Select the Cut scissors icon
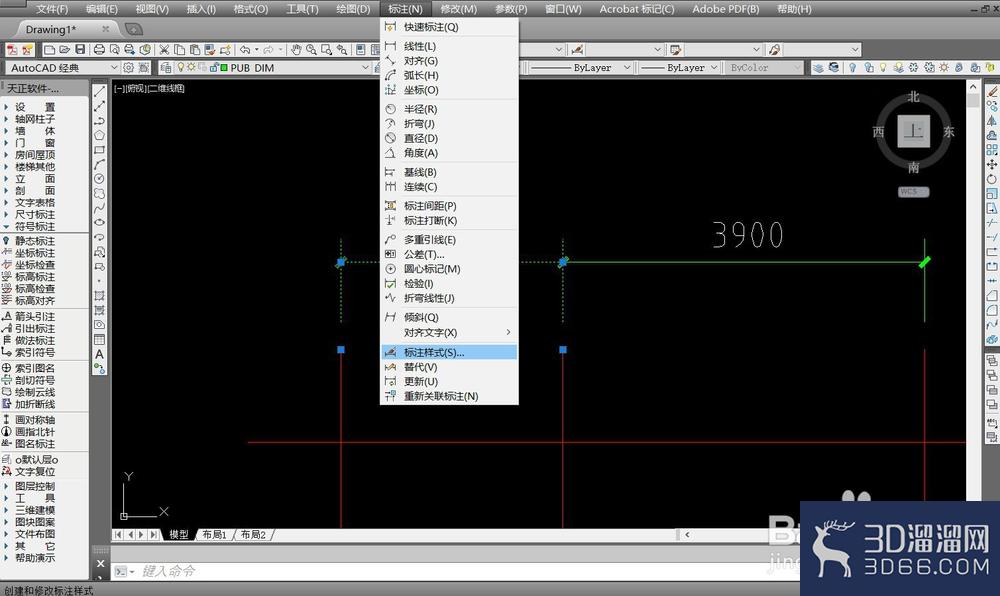Image resolution: width=1000 pixels, height=596 pixels. click(x=165, y=50)
